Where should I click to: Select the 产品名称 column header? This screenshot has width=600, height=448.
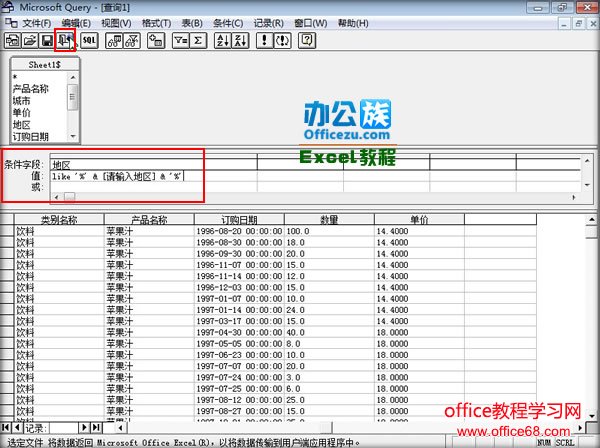point(149,220)
